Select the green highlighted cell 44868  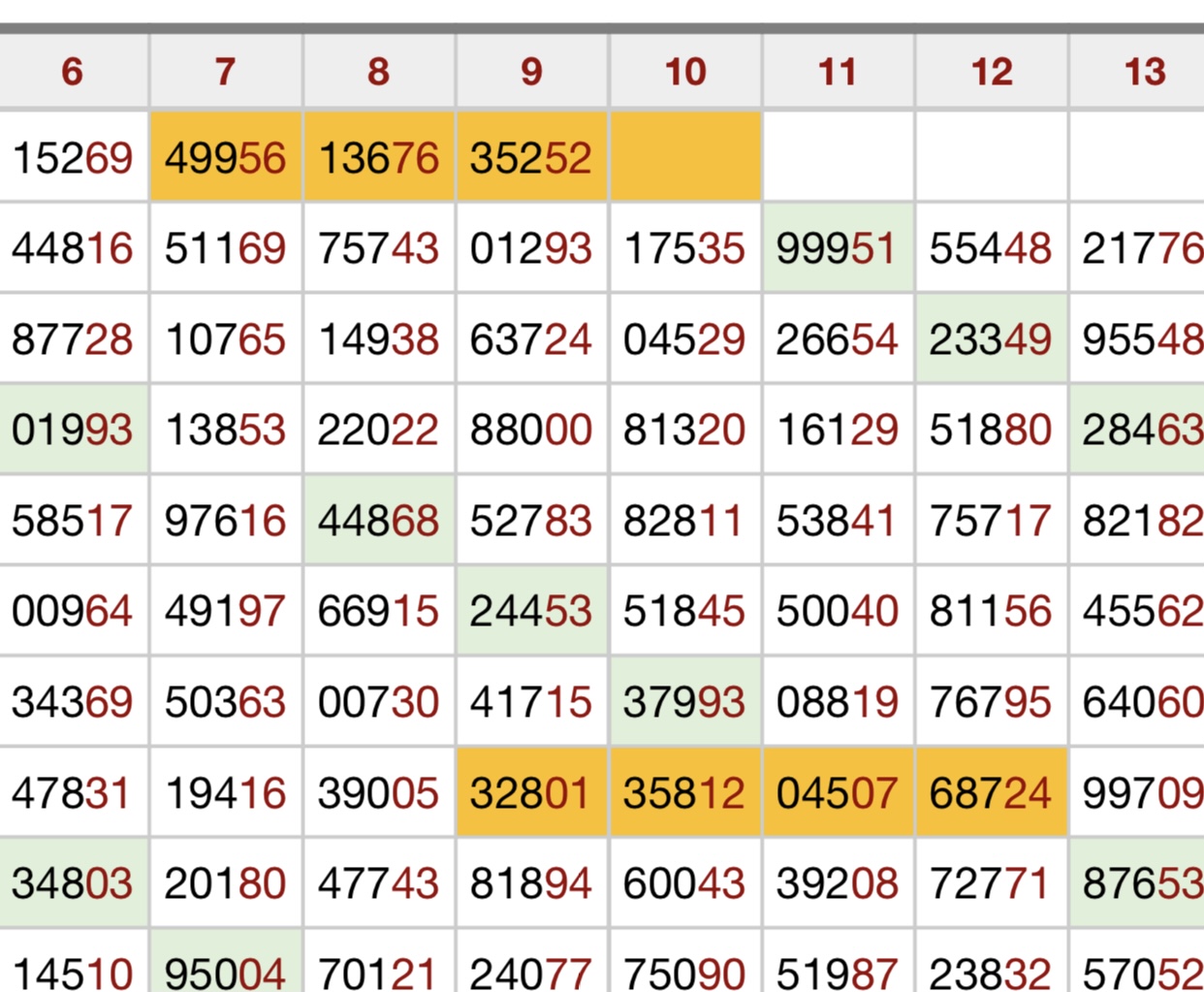pos(378,521)
